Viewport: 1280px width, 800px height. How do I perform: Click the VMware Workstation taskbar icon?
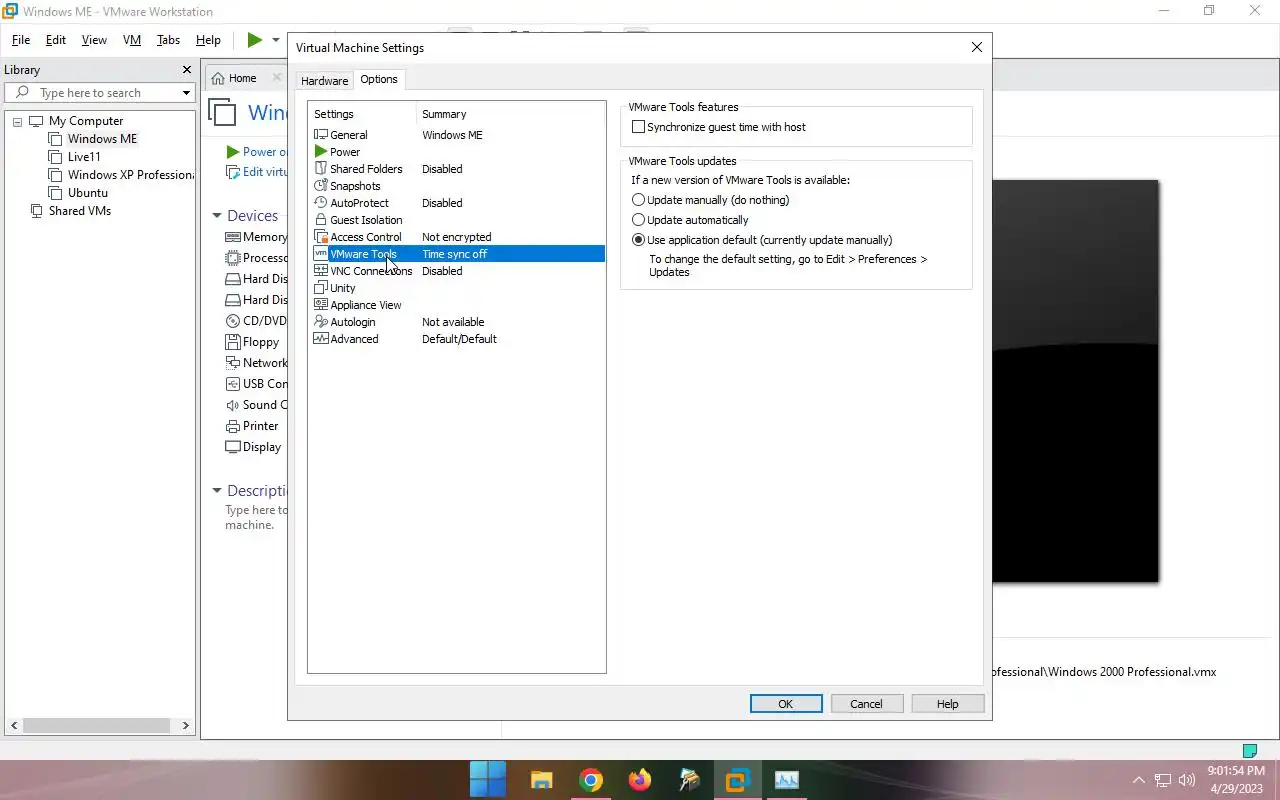738,780
